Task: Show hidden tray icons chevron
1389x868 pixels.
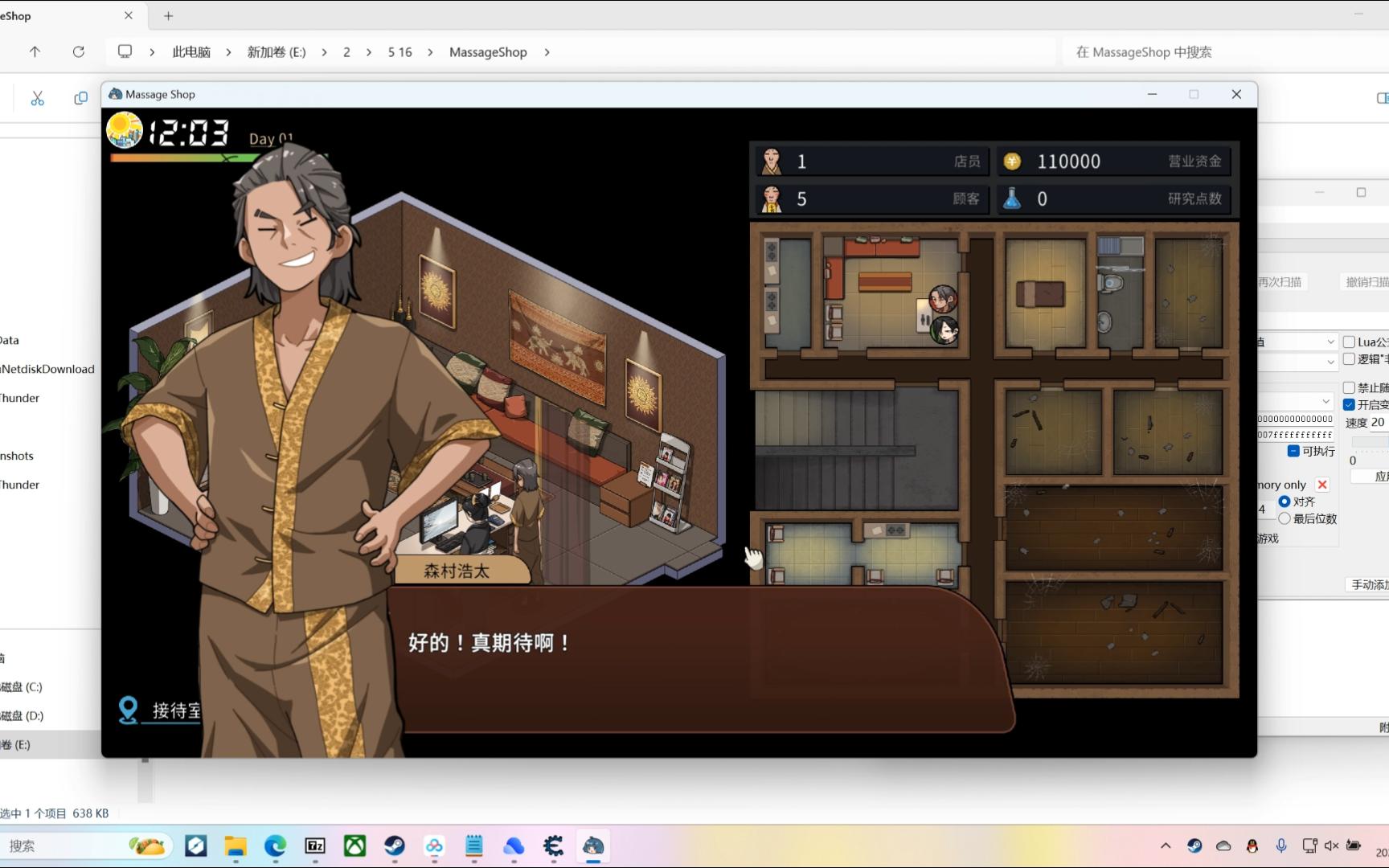Action: click(x=1166, y=845)
